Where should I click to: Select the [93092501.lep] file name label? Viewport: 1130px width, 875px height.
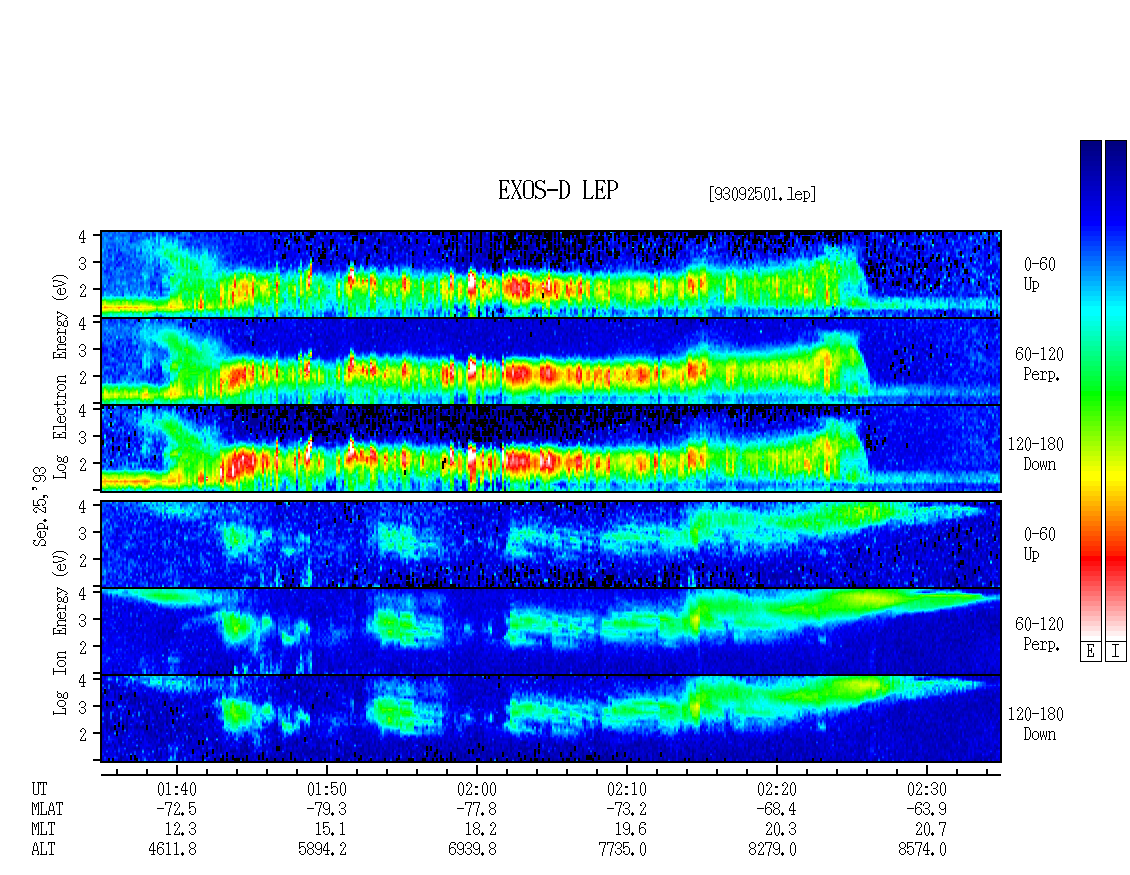(762, 194)
